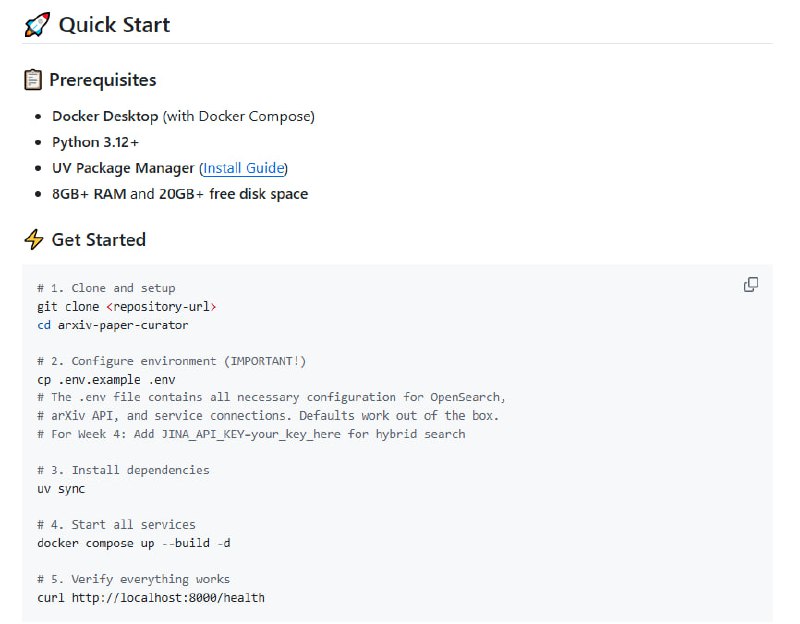Place cursor on the git clone command
The height and width of the screenshot is (624, 800).
click(x=68, y=307)
